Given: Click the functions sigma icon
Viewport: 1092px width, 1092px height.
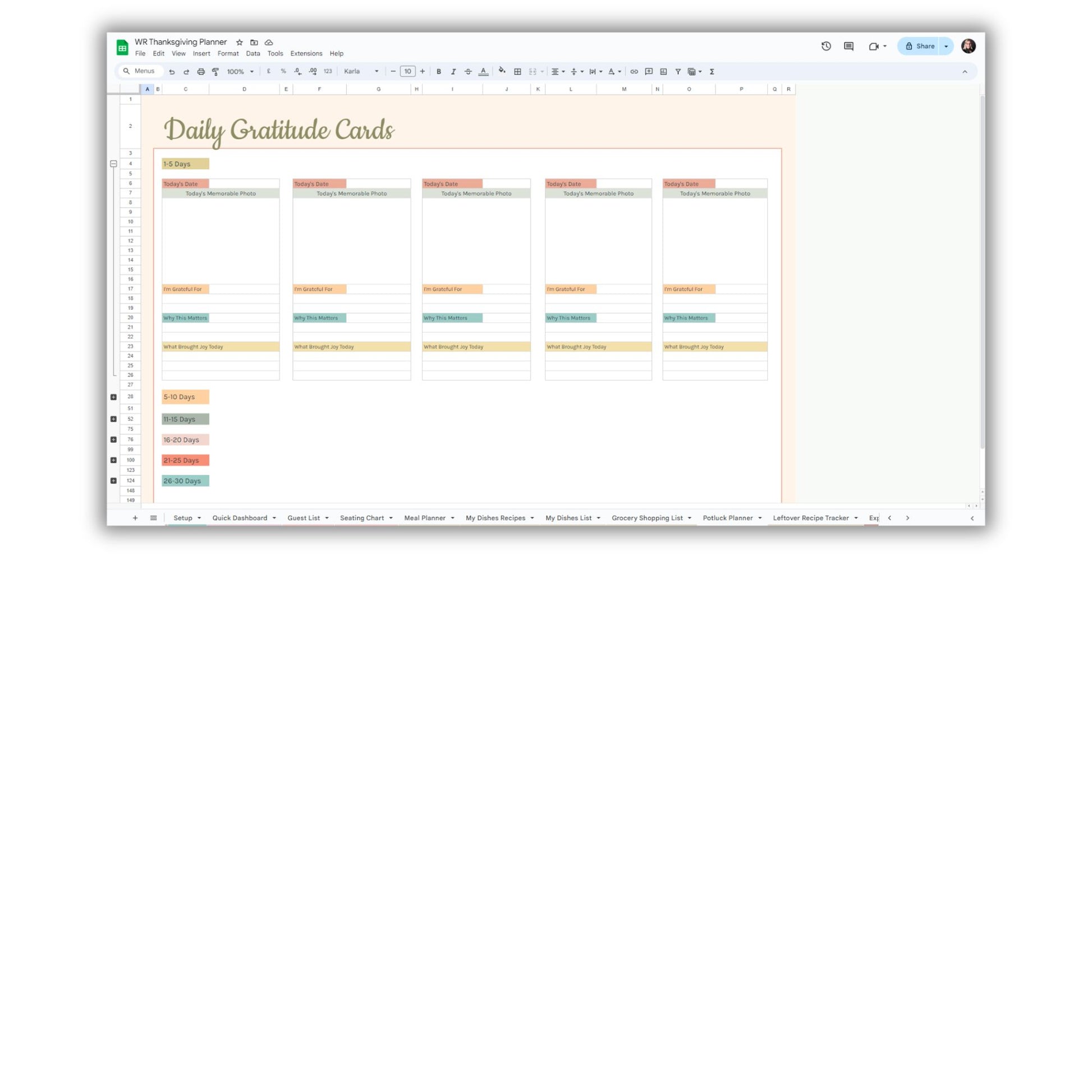Looking at the screenshot, I should [x=712, y=72].
